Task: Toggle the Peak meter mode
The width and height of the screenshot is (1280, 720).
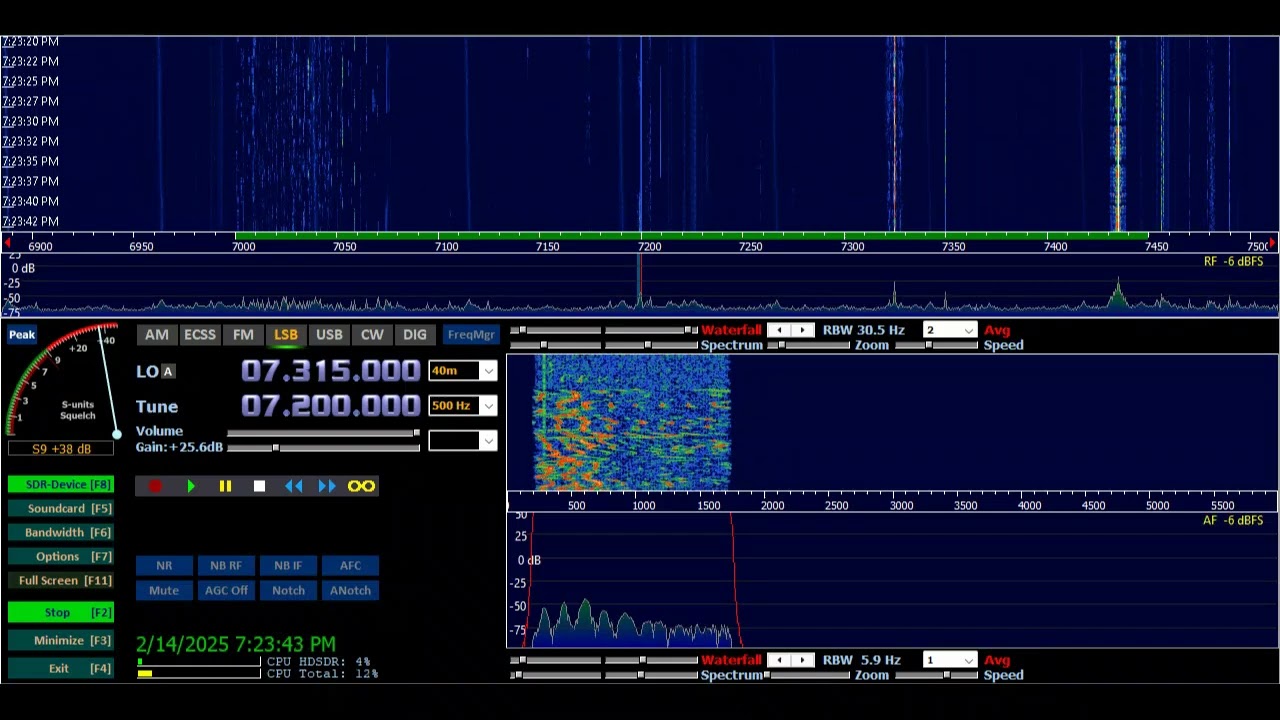Action: (22, 335)
